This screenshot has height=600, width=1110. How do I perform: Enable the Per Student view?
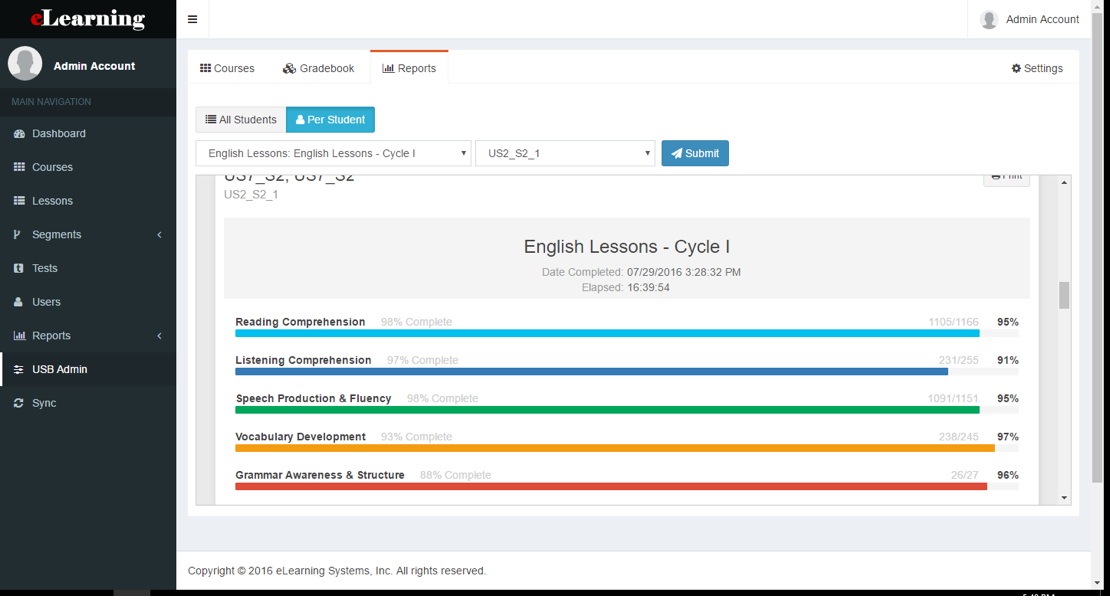pyautogui.click(x=330, y=119)
